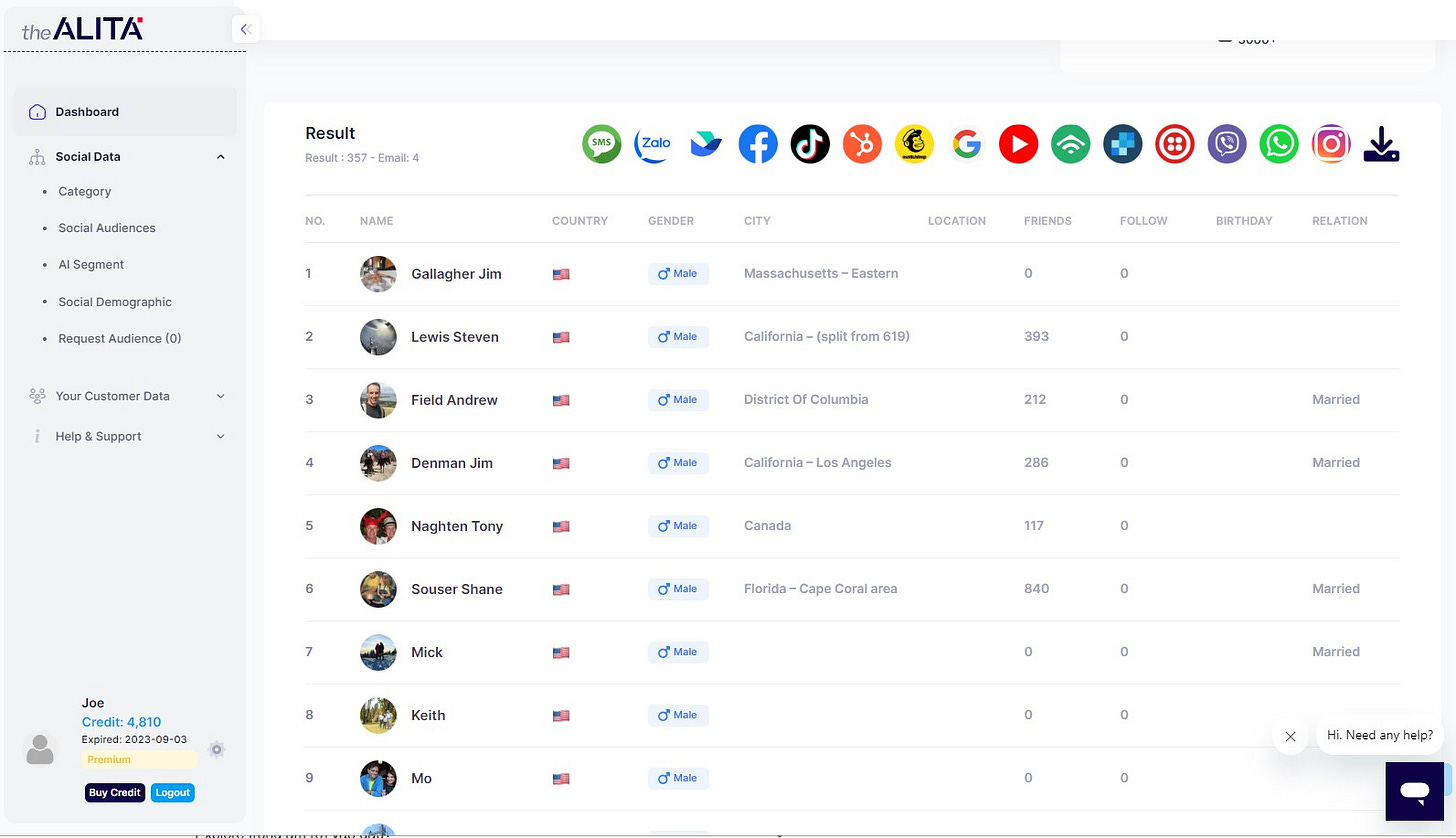This screenshot has width=1456, height=838.
Task: Click Joe's user avatar icon
Action: click(40, 749)
